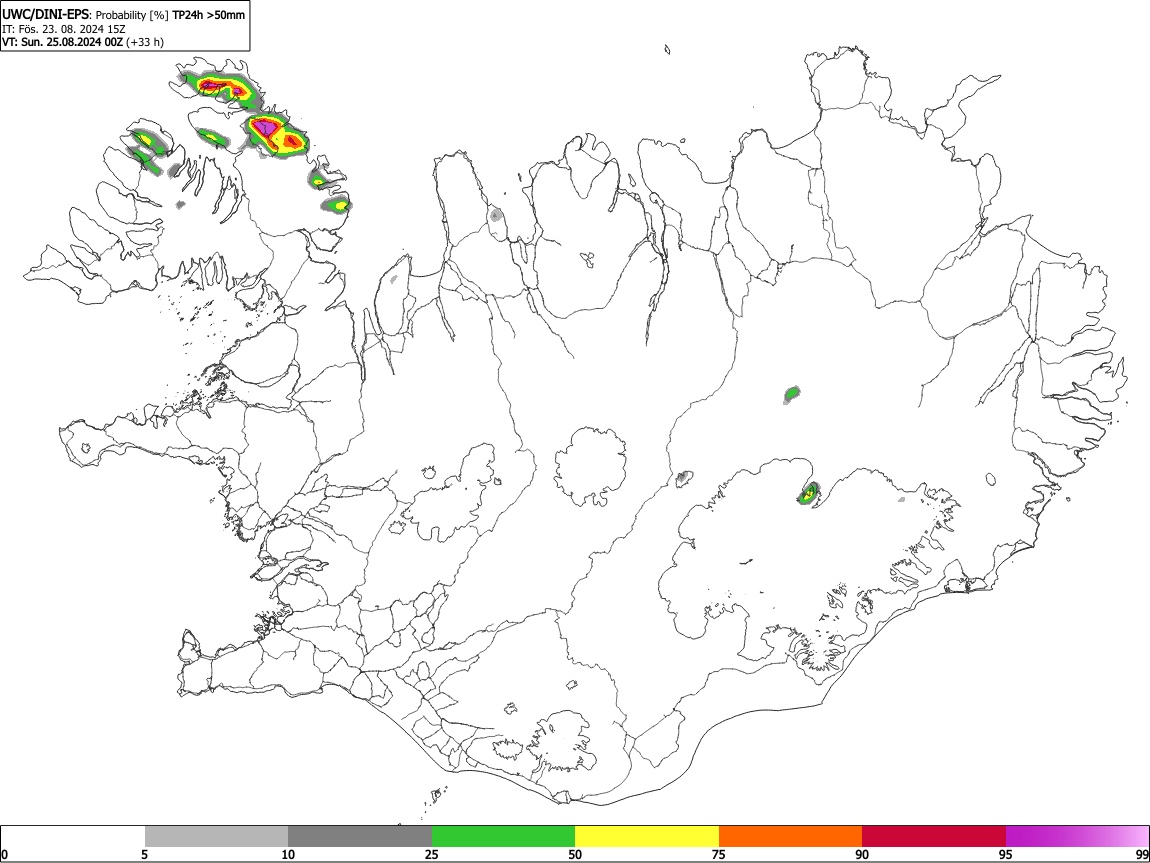
Task: Click the 'VT: Sun. 25.08.2024 00Z' line
Action: 62,42
